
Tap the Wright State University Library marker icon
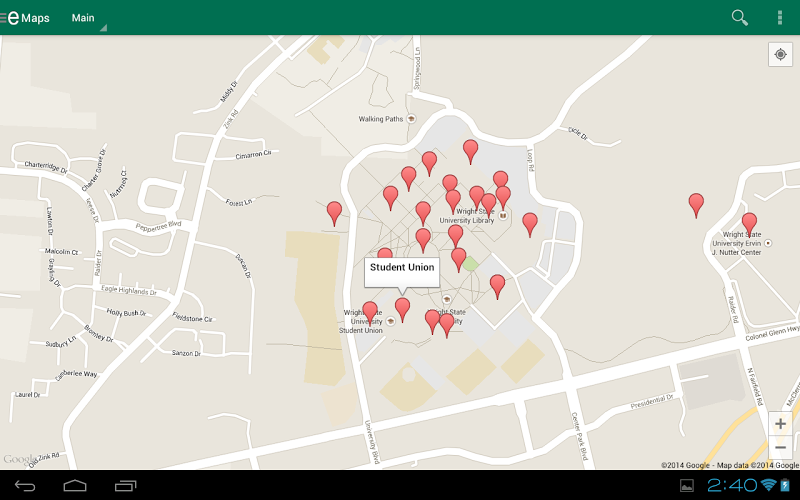pos(503,216)
